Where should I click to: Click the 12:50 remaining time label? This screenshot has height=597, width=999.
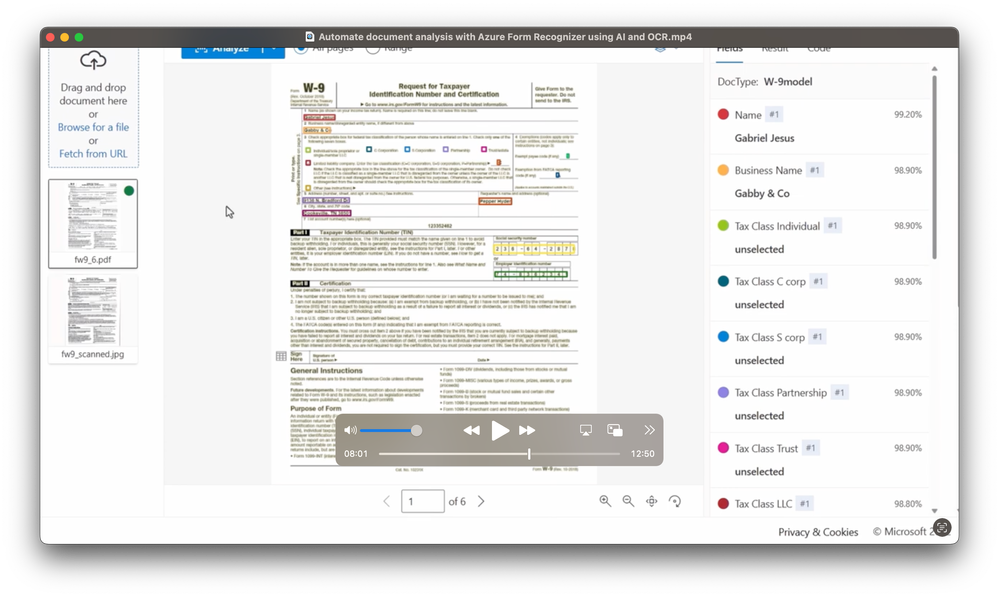(642, 454)
